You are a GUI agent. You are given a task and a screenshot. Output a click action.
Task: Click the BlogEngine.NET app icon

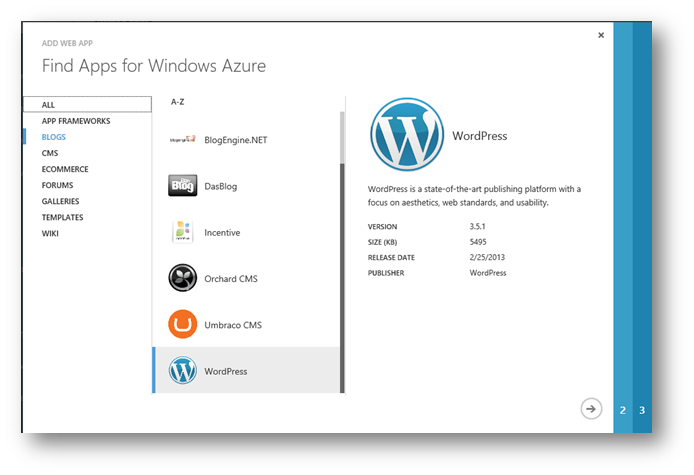(x=183, y=139)
